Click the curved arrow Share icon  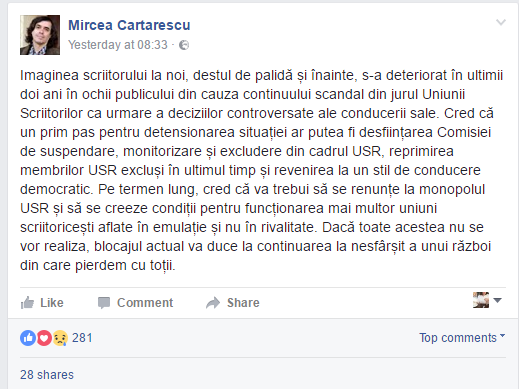coord(213,303)
